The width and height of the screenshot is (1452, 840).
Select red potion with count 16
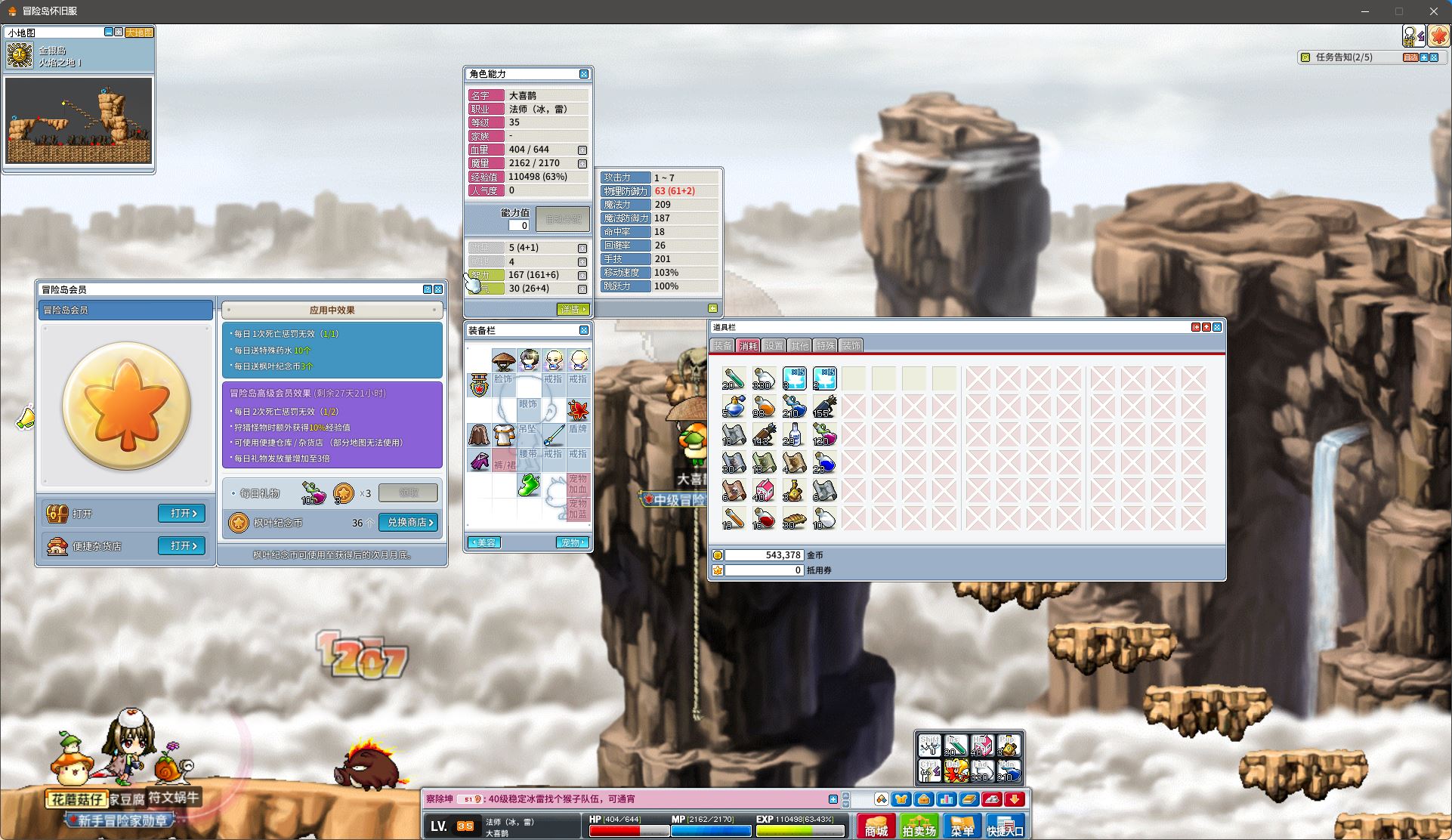[763, 518]
